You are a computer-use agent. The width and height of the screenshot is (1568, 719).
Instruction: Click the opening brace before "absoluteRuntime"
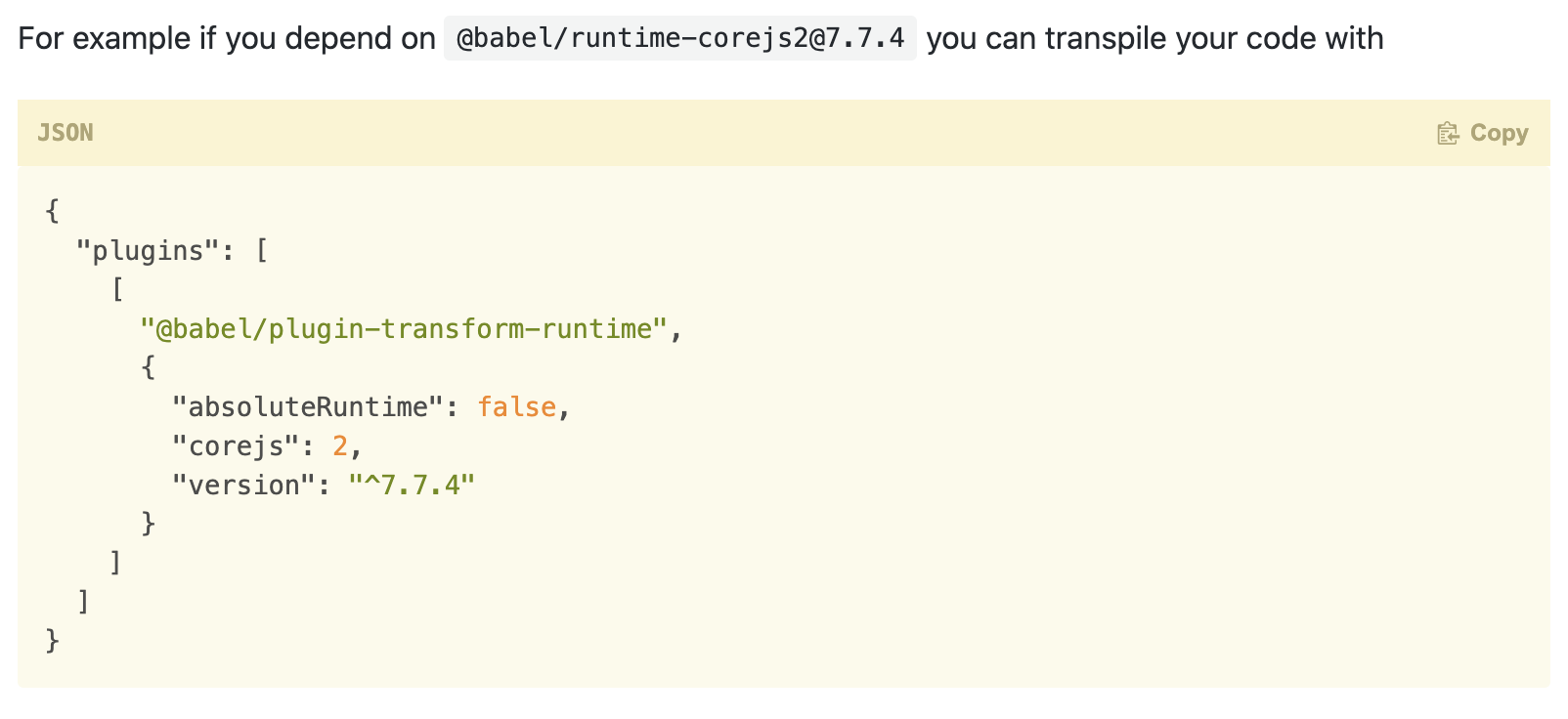[149, 367]
